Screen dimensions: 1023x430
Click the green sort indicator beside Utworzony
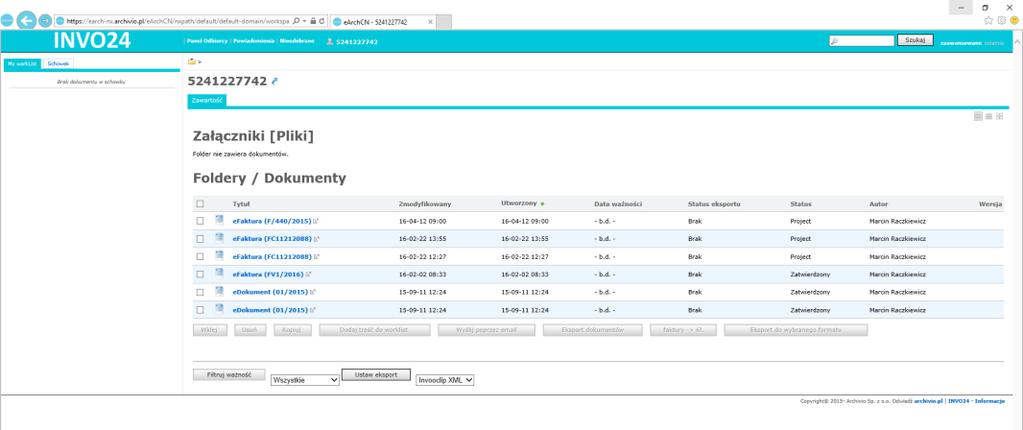[x=542, y=204]
